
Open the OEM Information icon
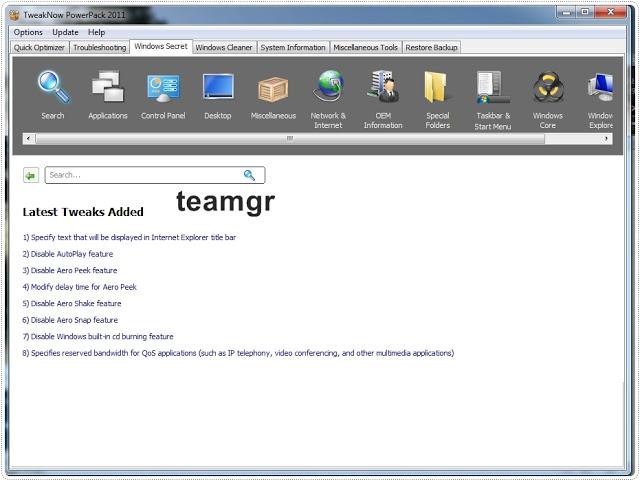383,86
